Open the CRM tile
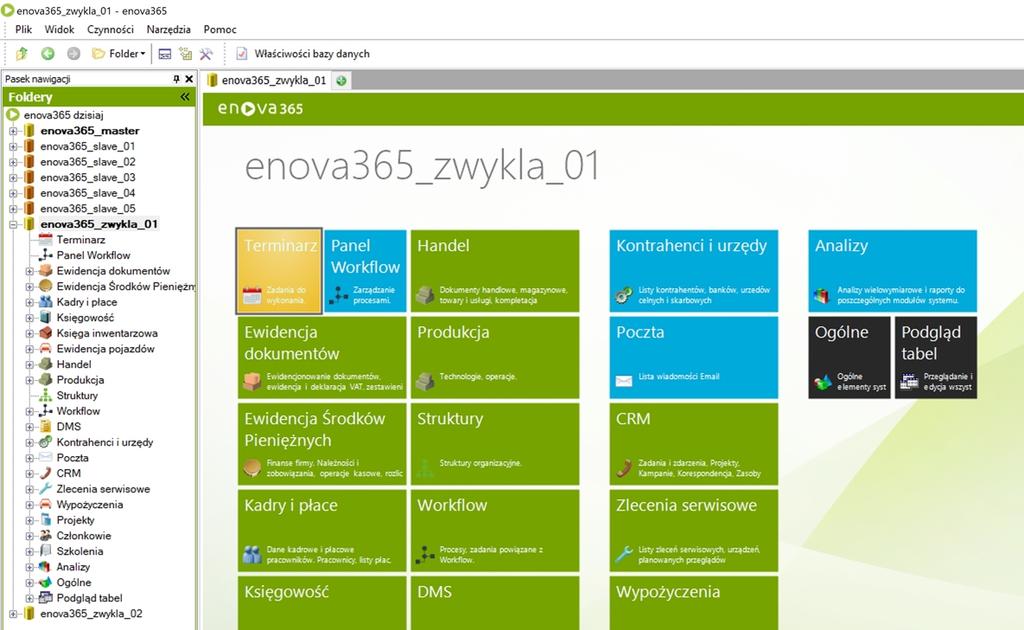The image size is (1024, 630). 694,444
